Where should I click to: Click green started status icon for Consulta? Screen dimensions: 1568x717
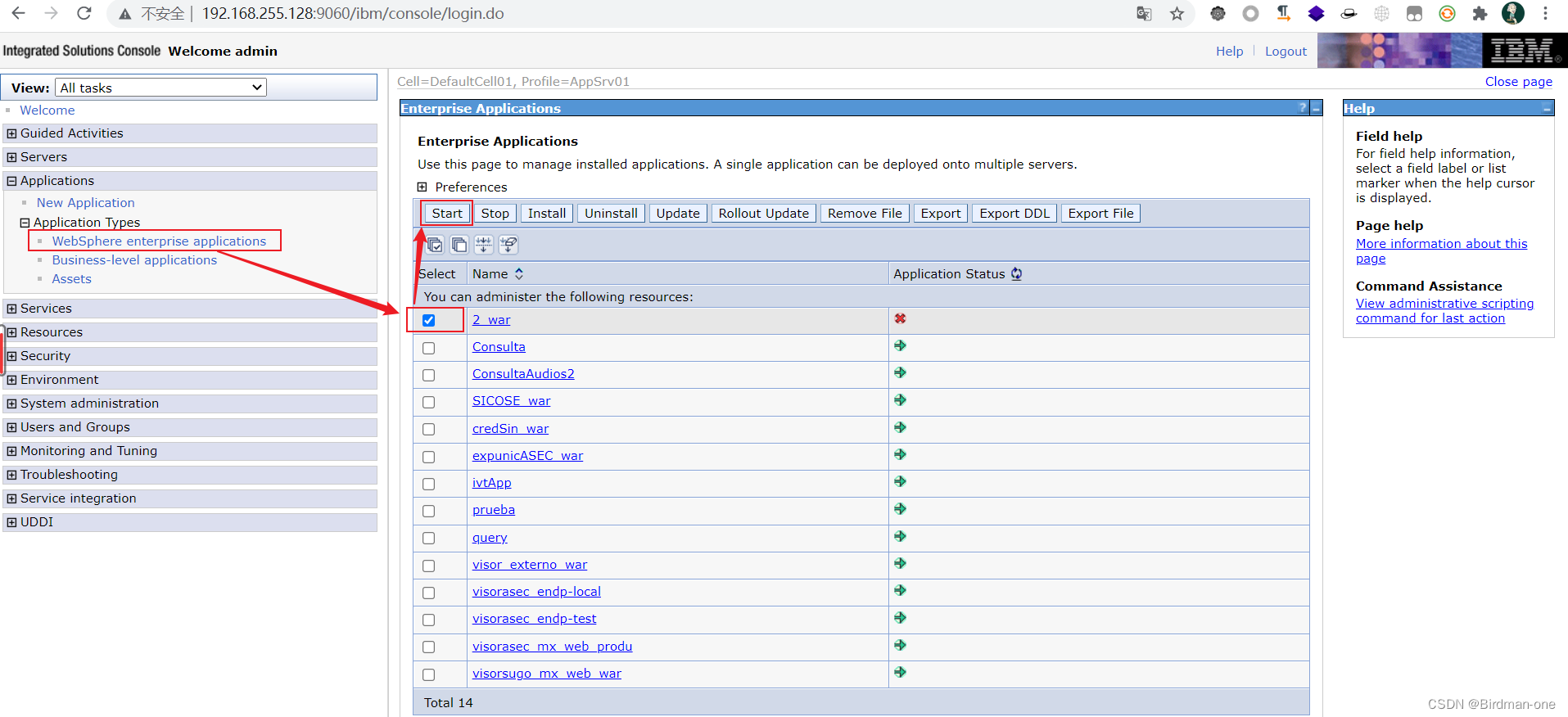point(900,346)
